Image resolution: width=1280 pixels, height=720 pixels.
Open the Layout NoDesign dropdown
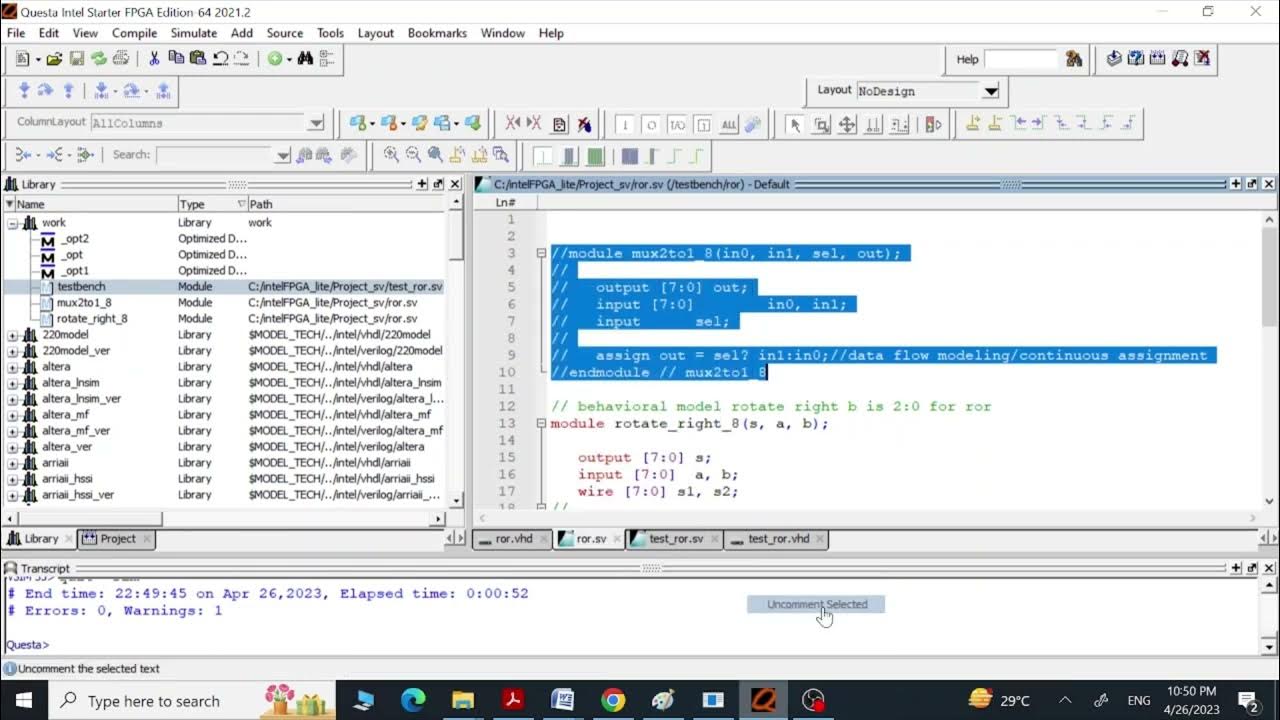tap(990, 91)
